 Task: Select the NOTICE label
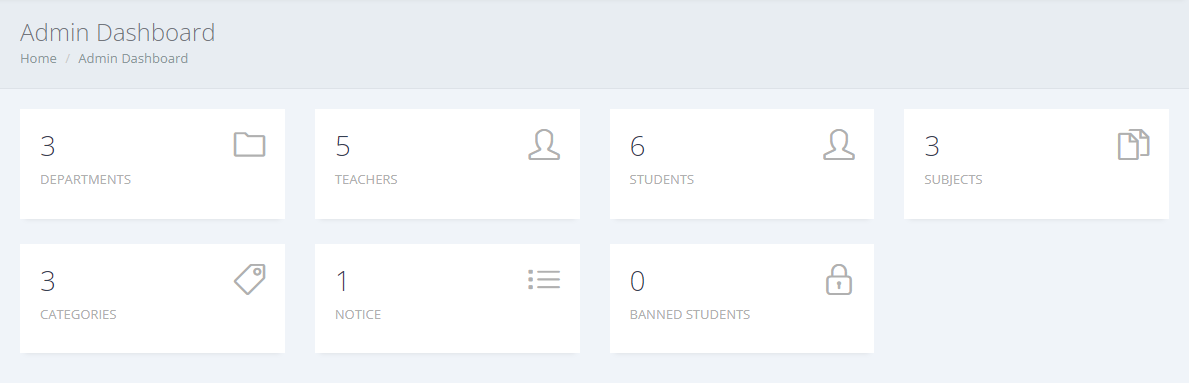pyautogui.click(x=358, y=315)
